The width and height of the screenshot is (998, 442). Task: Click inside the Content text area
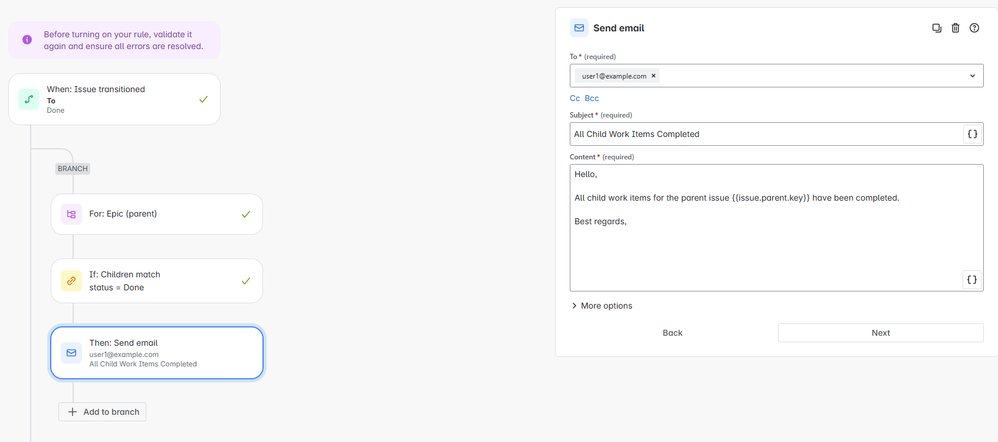click(777, 228)
